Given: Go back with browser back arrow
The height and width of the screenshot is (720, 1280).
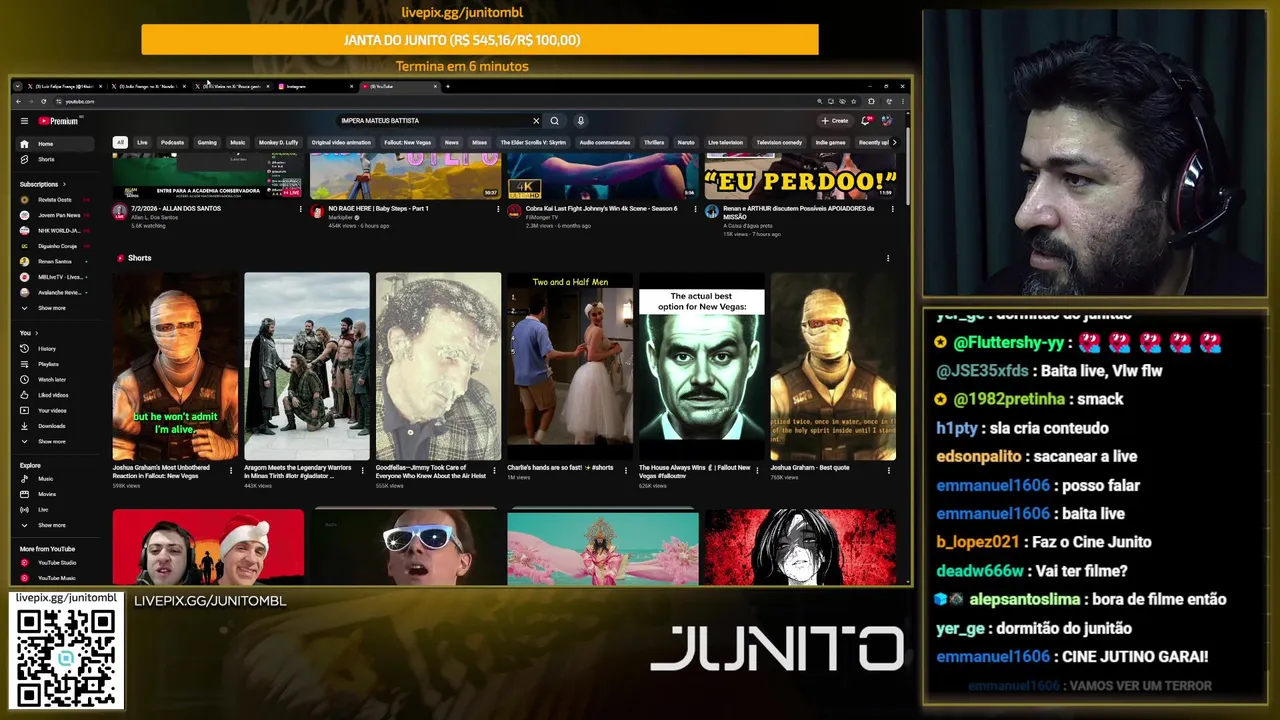Looking at the screenshot, I should [18, 101].
